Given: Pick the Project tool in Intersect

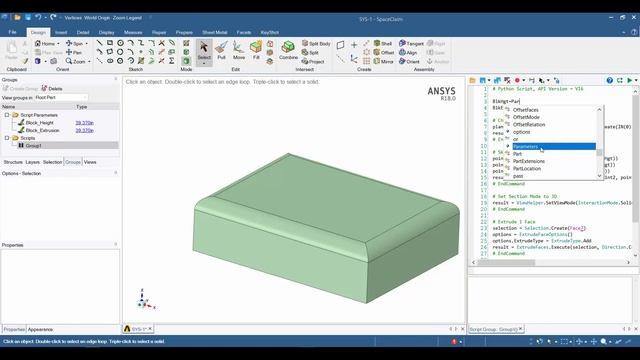Looking at the screenshot, I should [x=313, y=61].
